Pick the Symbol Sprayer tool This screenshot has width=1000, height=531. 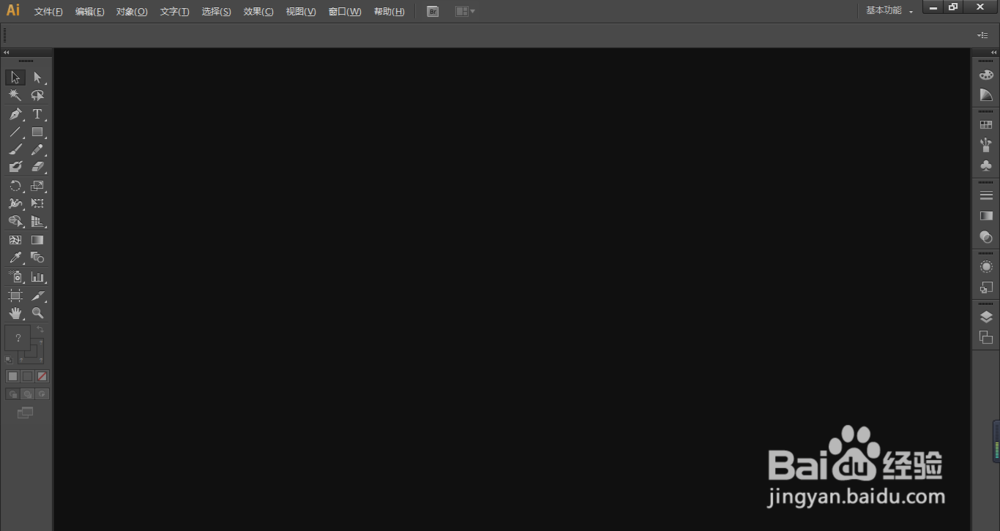pyautogui.click(x=15, y=277)
